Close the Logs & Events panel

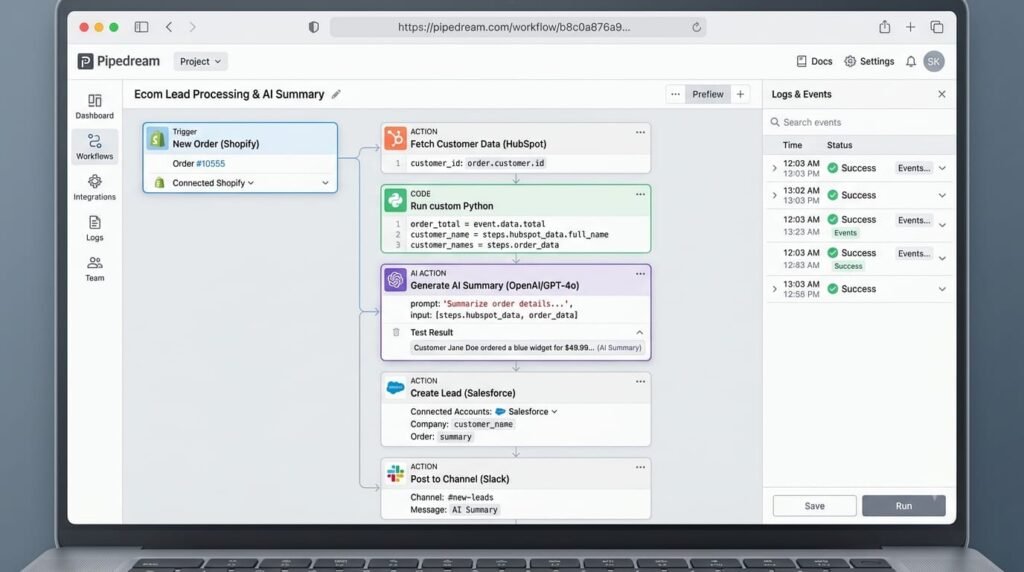[942, 94]
